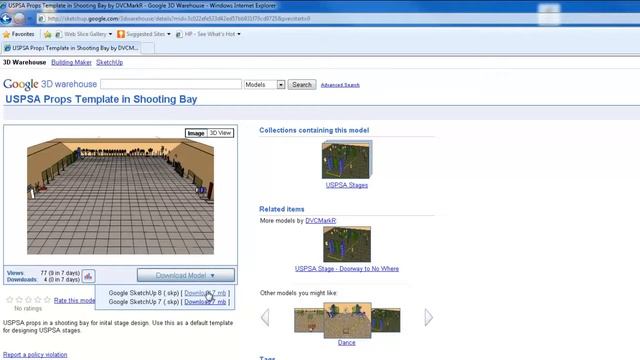Click the shooting bay model preview image
The width and height of the screenshot is (640, 360).
(120, 196)
